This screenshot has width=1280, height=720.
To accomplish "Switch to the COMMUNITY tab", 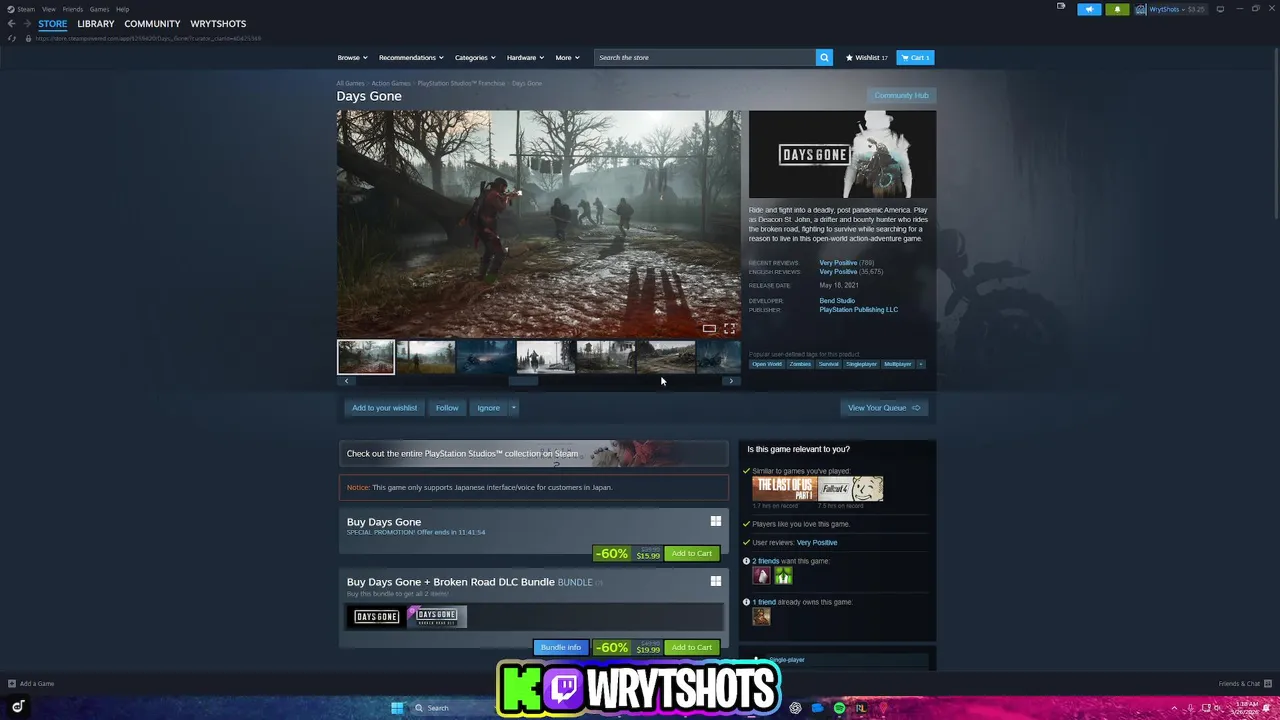I will coord(152,23).
